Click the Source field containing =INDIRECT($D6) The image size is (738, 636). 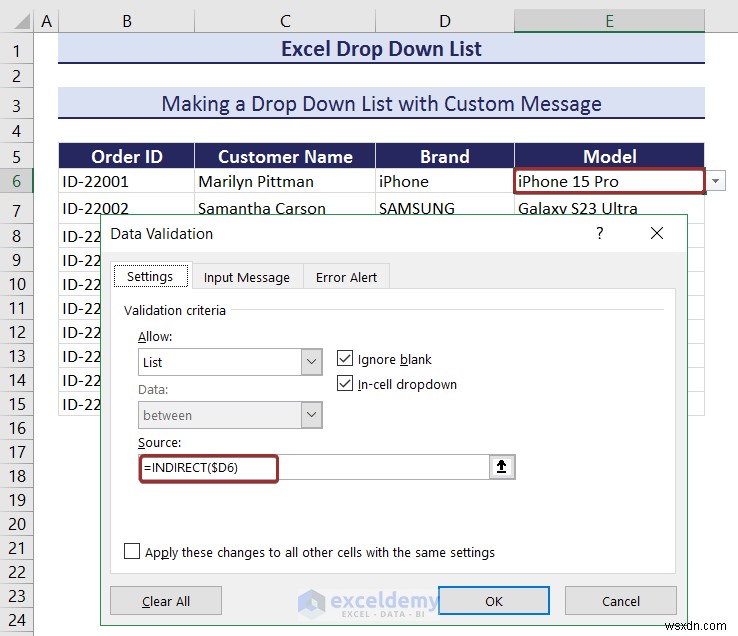tap(314, 467)
